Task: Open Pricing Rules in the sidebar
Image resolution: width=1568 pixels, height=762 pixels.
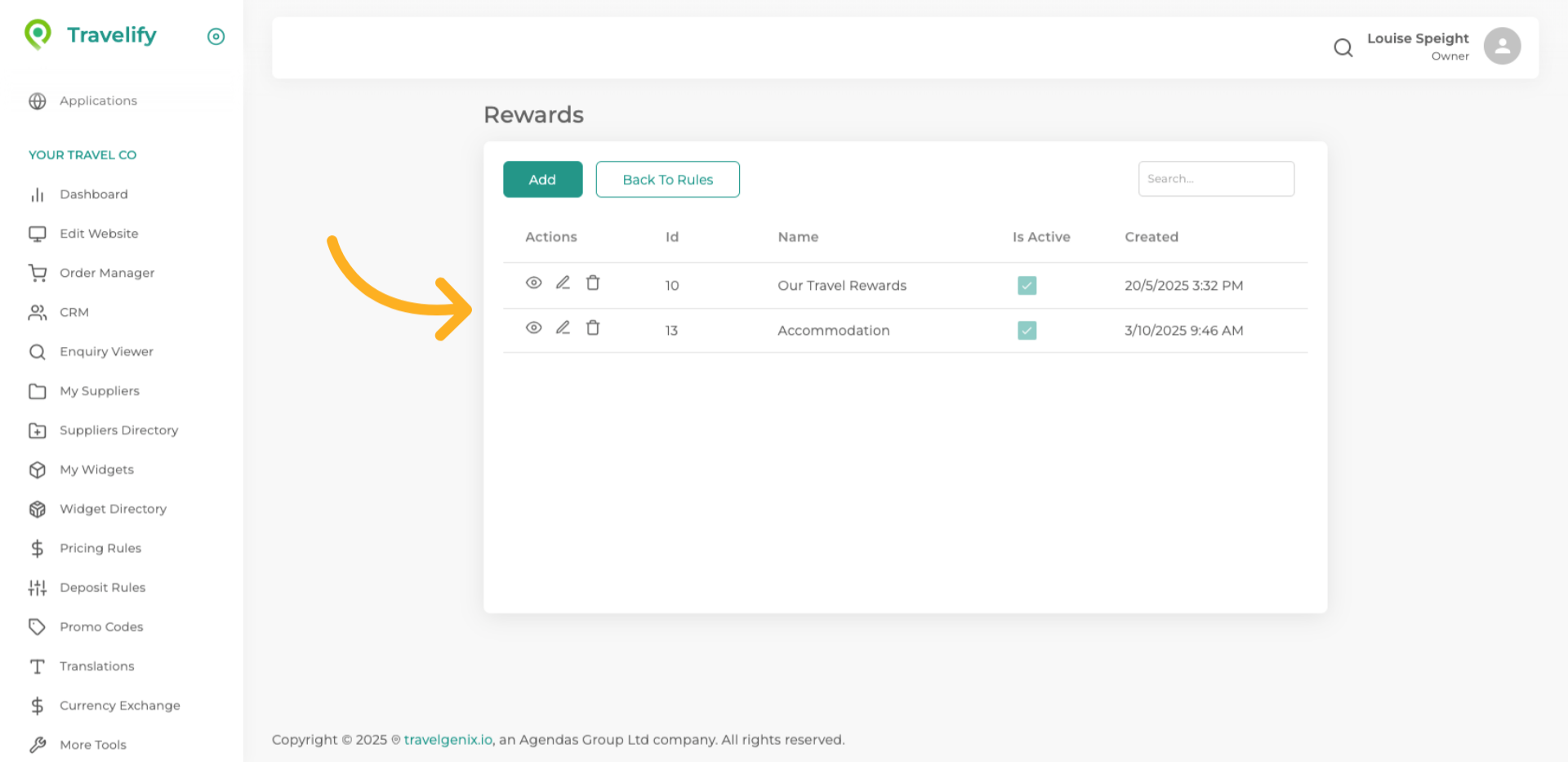Action: click(x=100, y=548)
